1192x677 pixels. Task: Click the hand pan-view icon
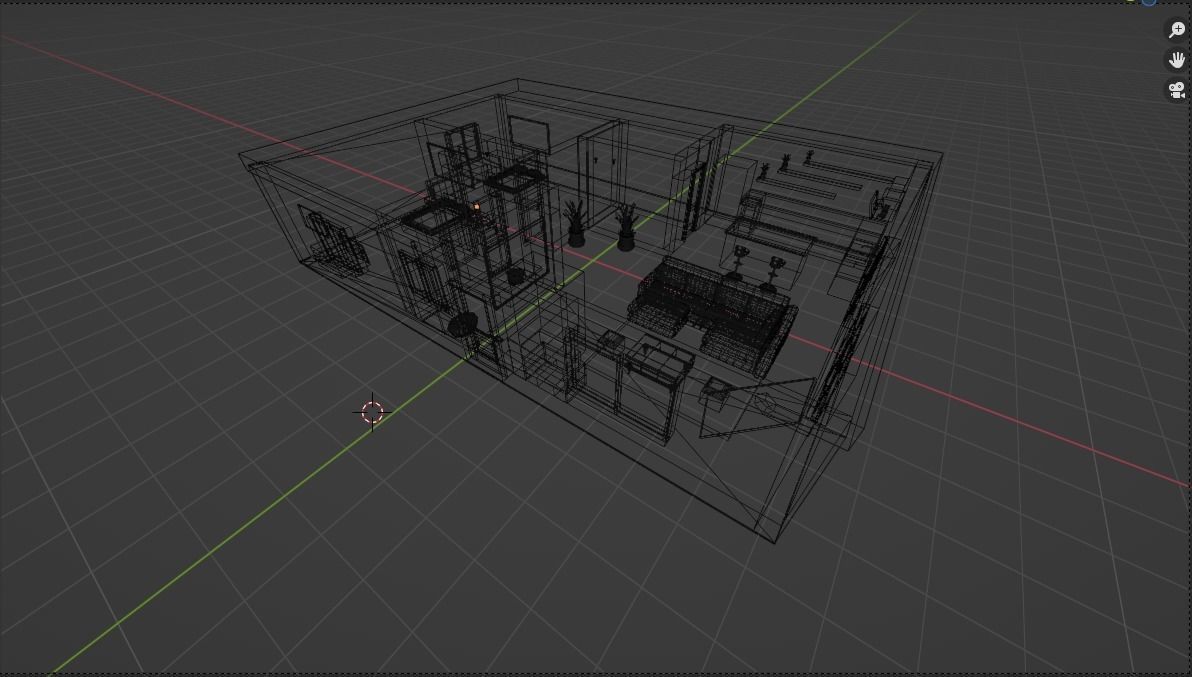point(1176,59)
